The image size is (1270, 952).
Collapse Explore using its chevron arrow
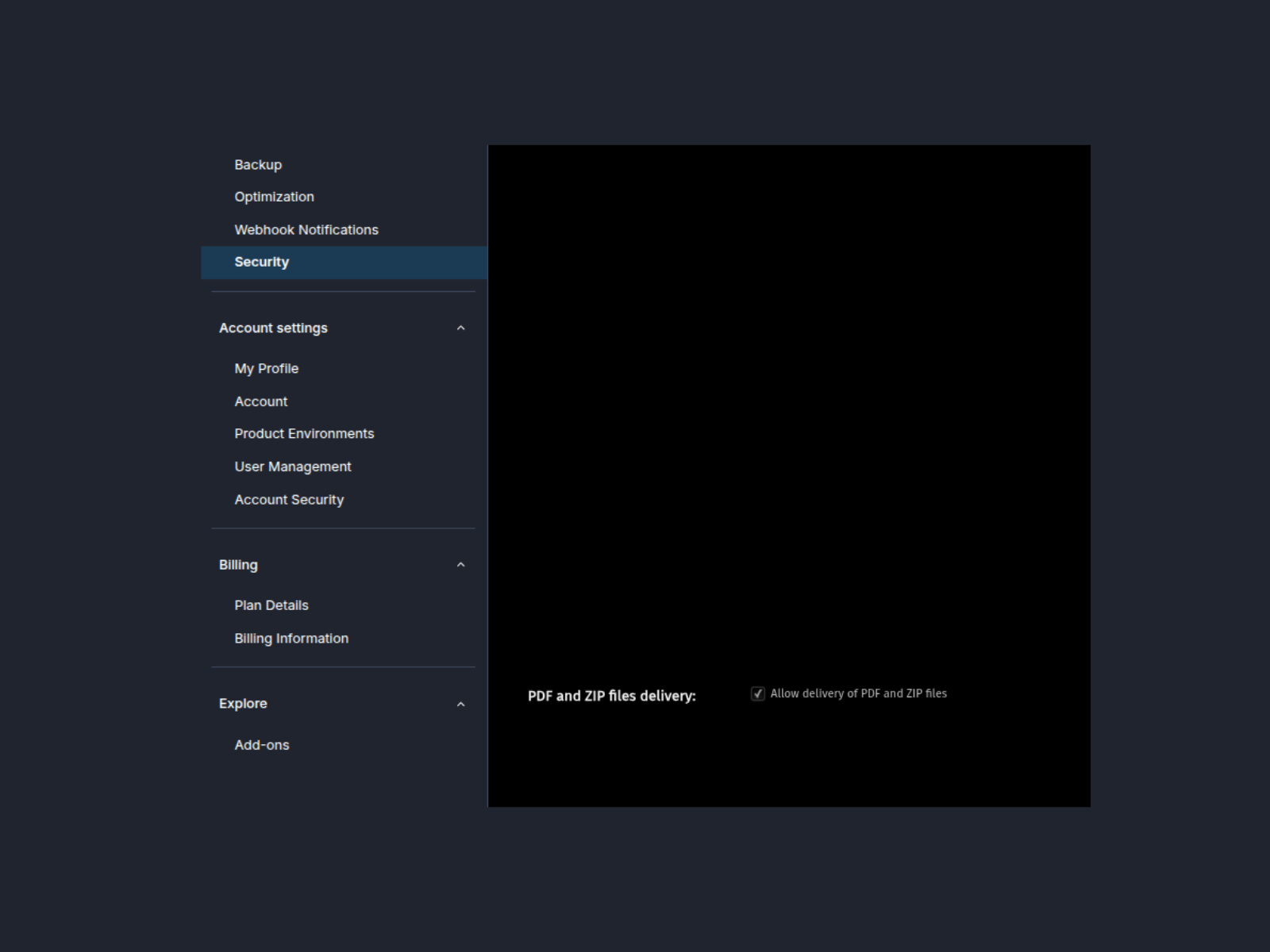click(460, 704)
